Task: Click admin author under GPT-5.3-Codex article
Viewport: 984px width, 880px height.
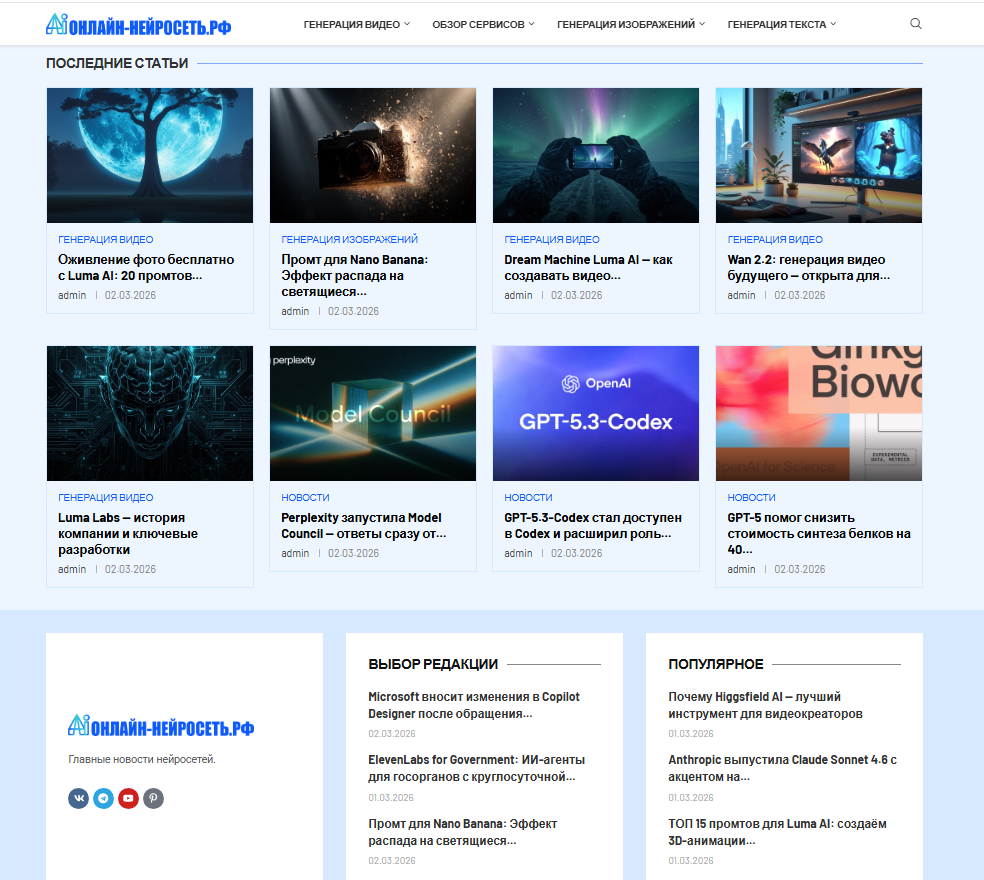Action: point(518,554)
